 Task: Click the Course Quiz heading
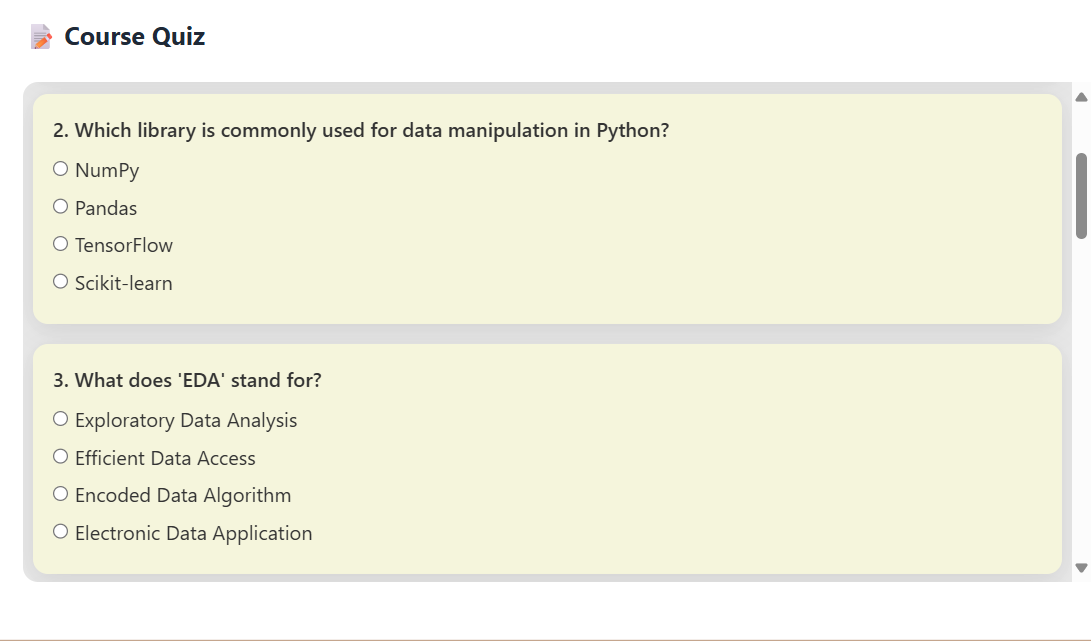coord(135,37)
